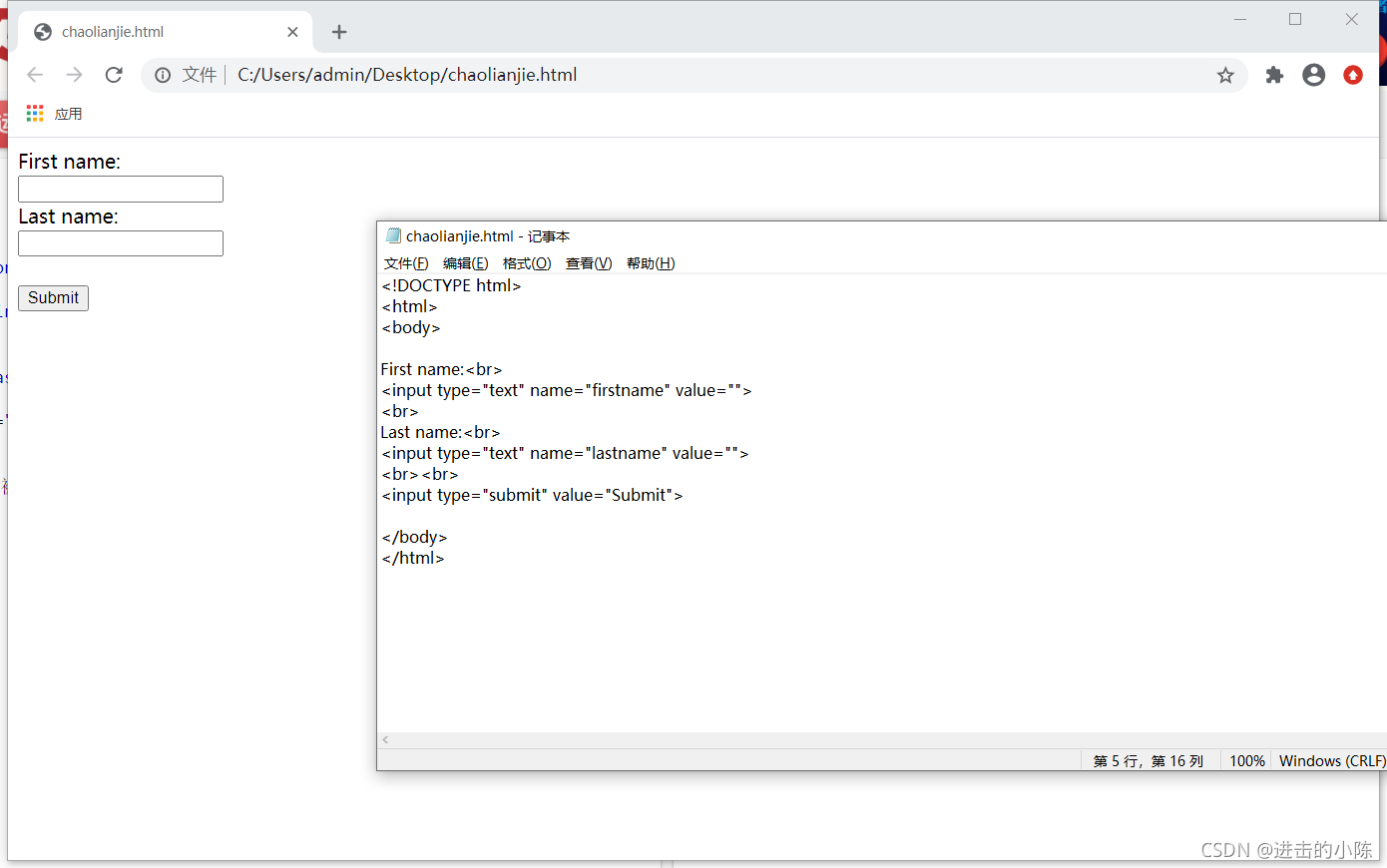The width and height of the screenshot is (1387, 868).
Task: Click the red update icon in Chrome toolbar
Action: click(x=1353, y=75)
